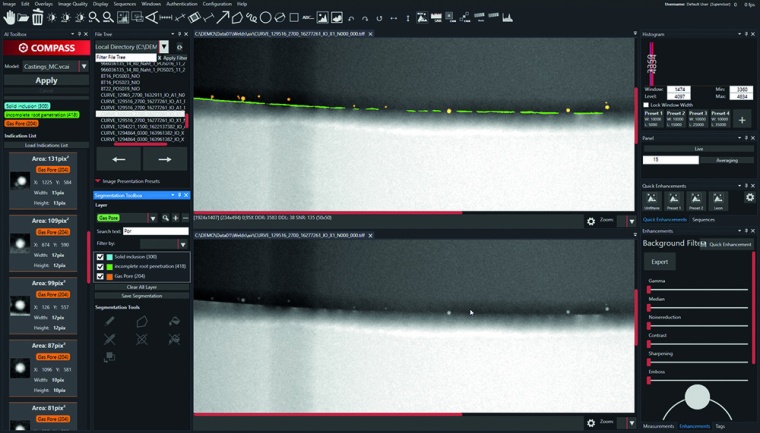Switch to the Sequences tab
Image resolution: width=760 pixels, height=433 pixels.
[703, 219]
